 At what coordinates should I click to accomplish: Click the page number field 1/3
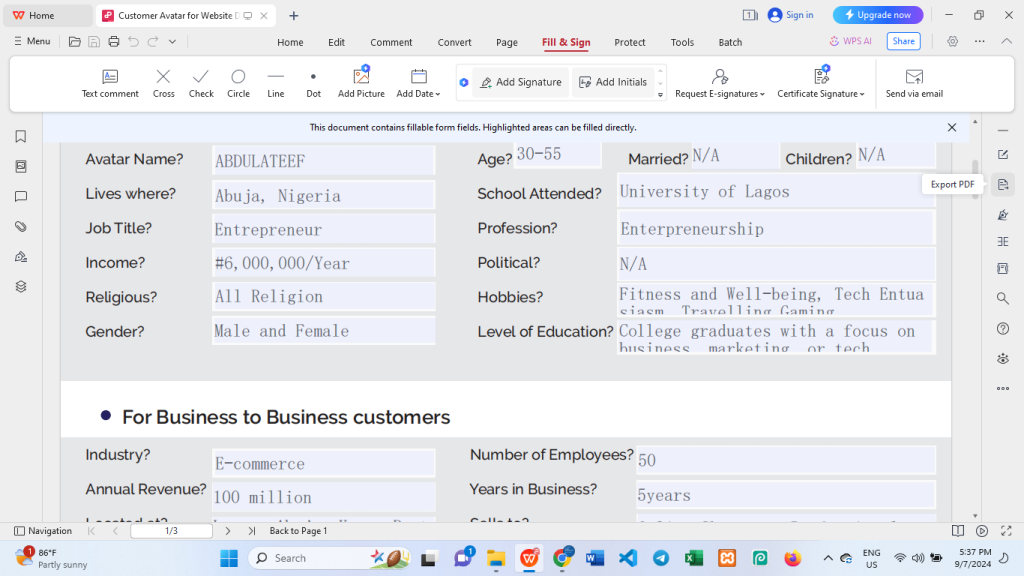click(171, 531)
